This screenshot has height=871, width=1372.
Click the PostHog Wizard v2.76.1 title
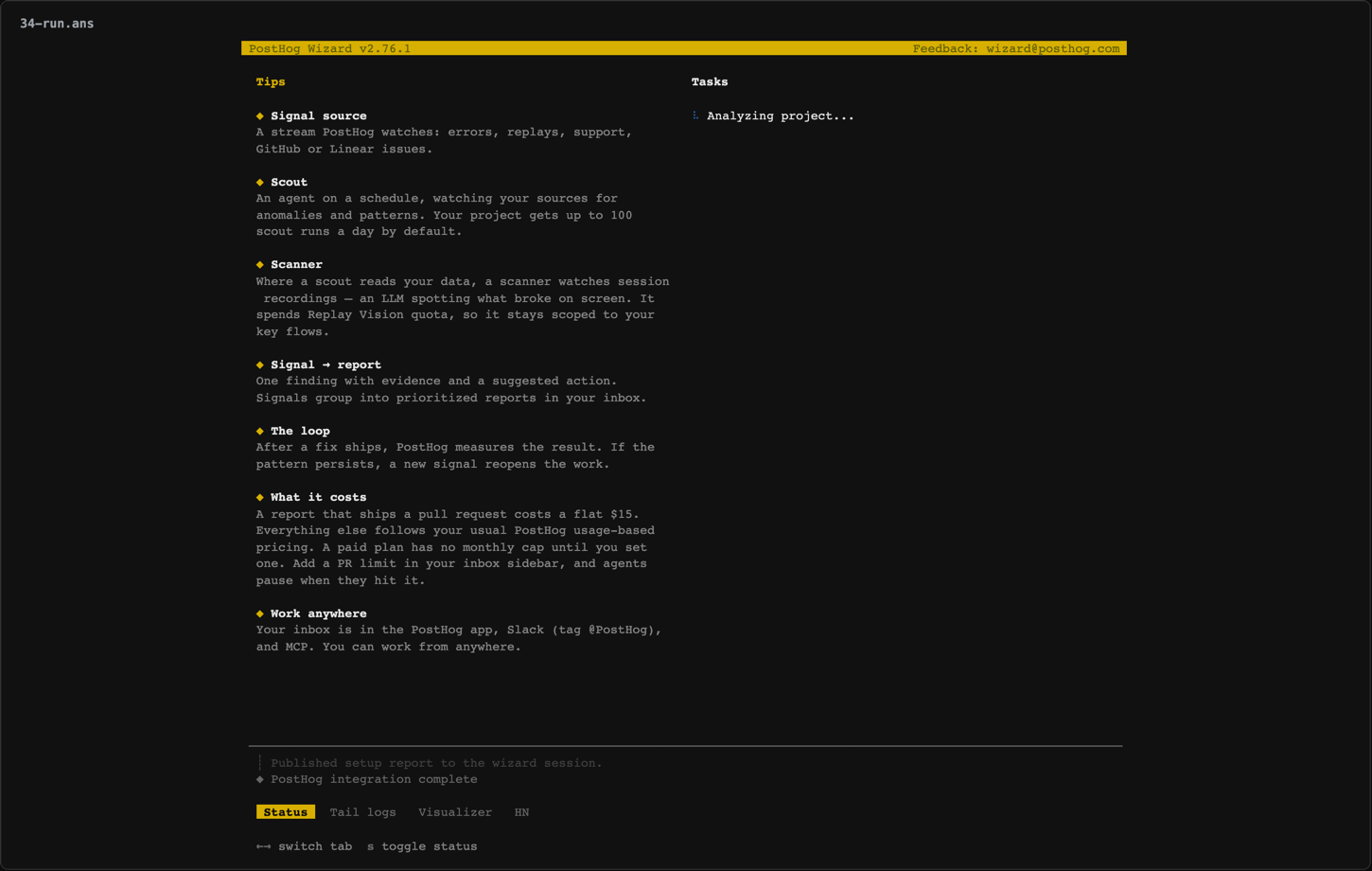coord(330,48)
